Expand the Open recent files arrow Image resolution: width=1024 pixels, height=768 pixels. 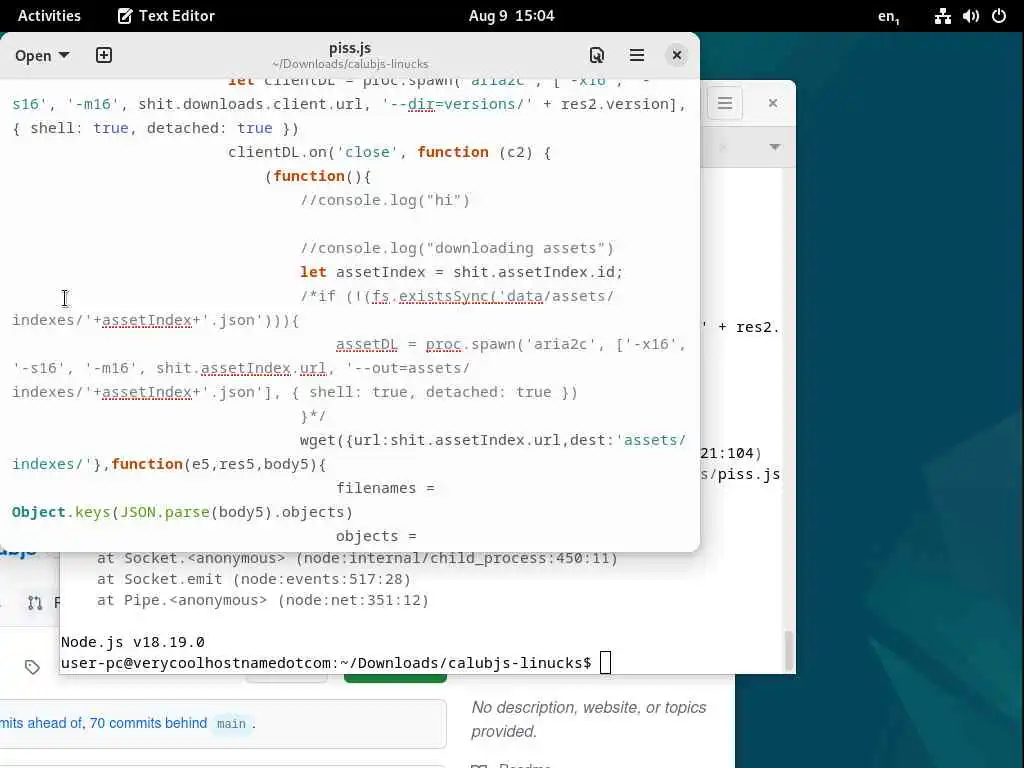point(64,56)
